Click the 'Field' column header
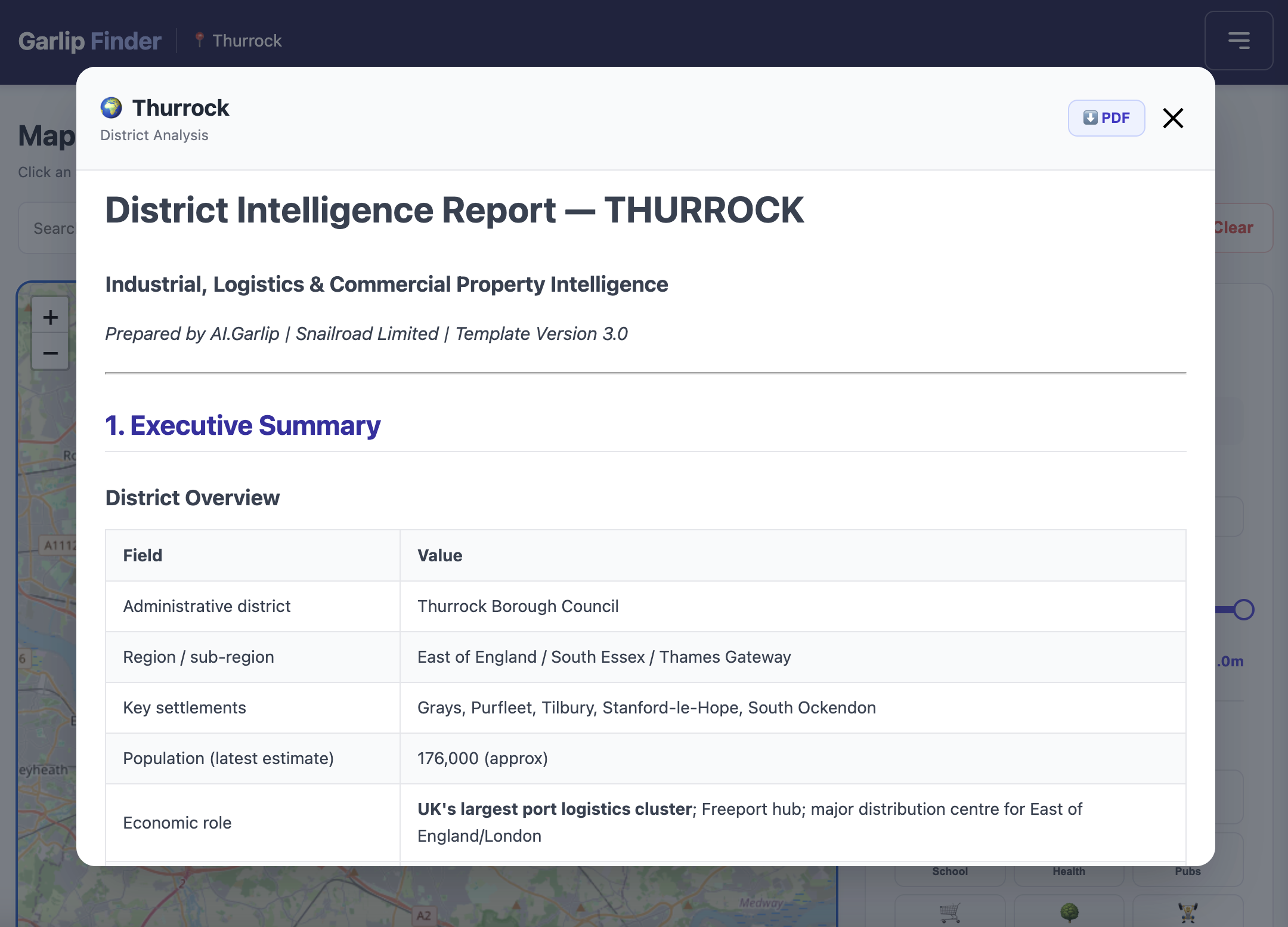Image resolution: width=1288 pixels, height=927 pixels. click(x=253, y=555)
